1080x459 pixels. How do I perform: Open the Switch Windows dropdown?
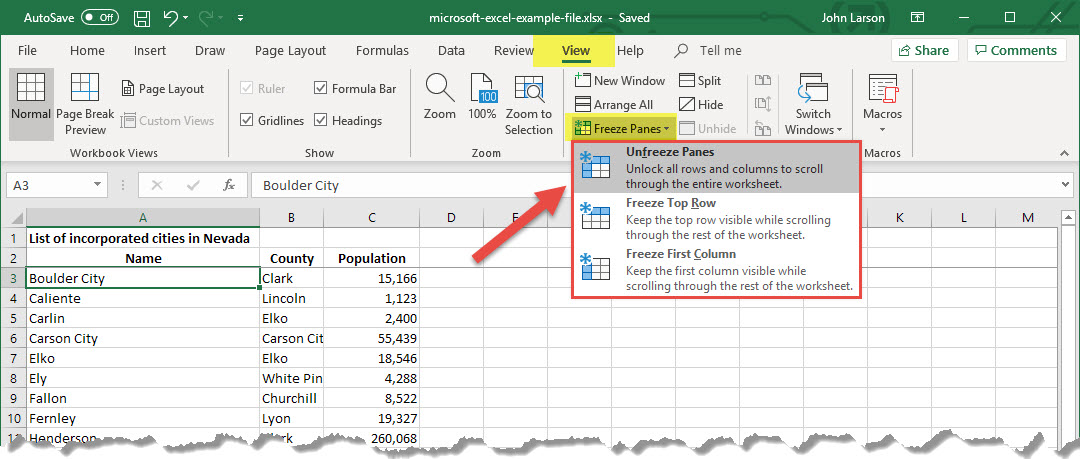click(813, 106)
